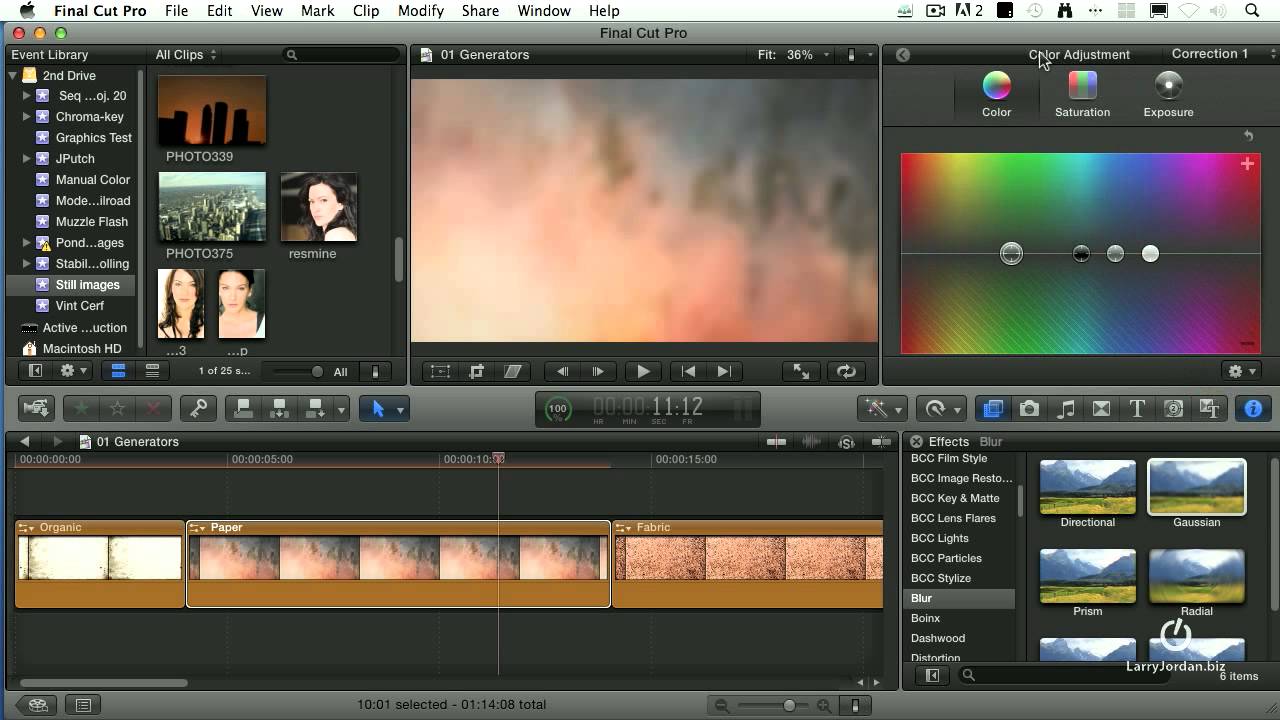Screen dimensions: 1280x720
Task: Open the Retime menu
Action: click(x=941, y=408)
